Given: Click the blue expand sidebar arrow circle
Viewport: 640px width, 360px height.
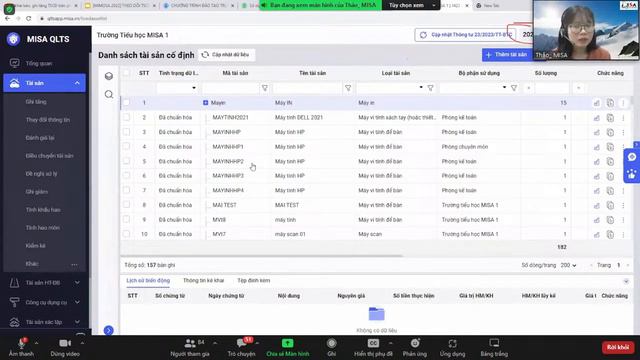Looking at the screenshot, I should point(109,330).
